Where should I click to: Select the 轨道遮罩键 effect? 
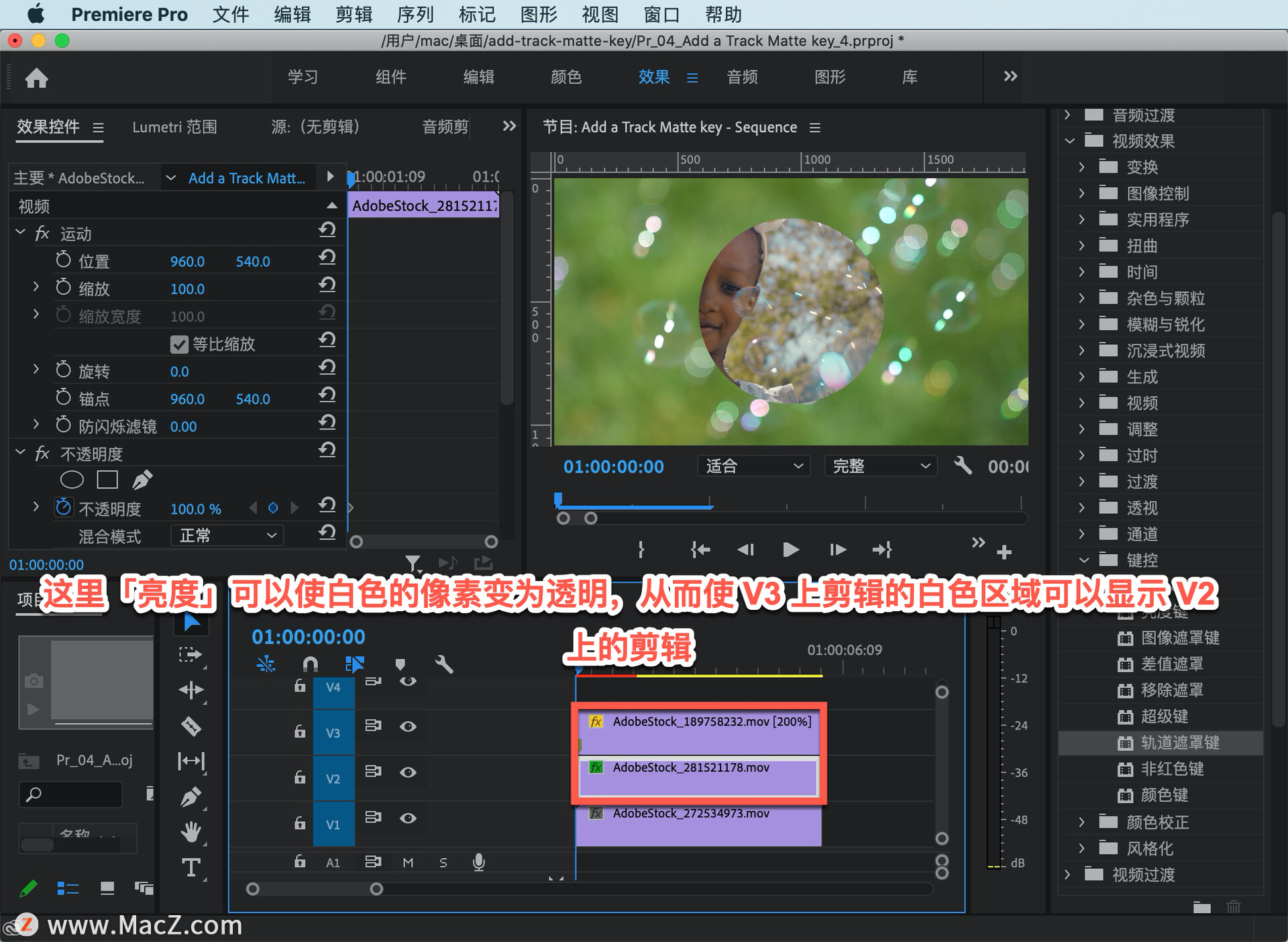coord(1179,743)
